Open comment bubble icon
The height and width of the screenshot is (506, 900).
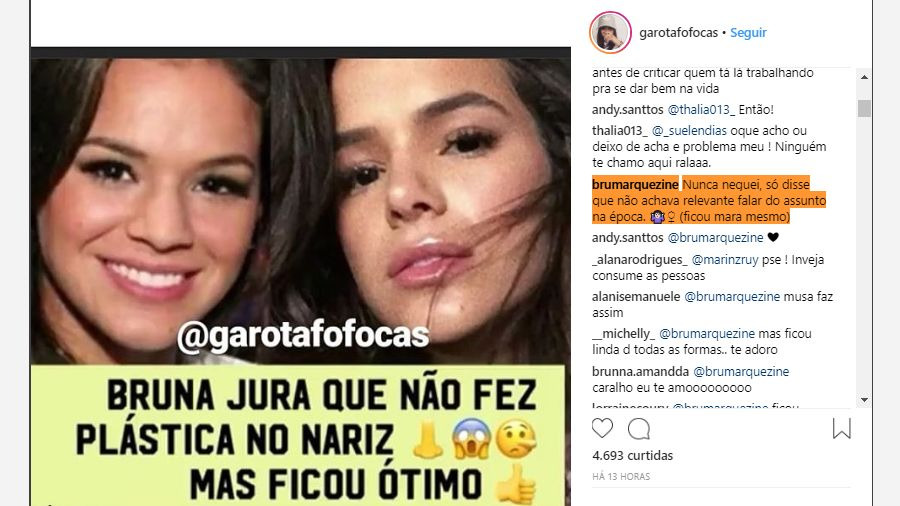point(639,429)
